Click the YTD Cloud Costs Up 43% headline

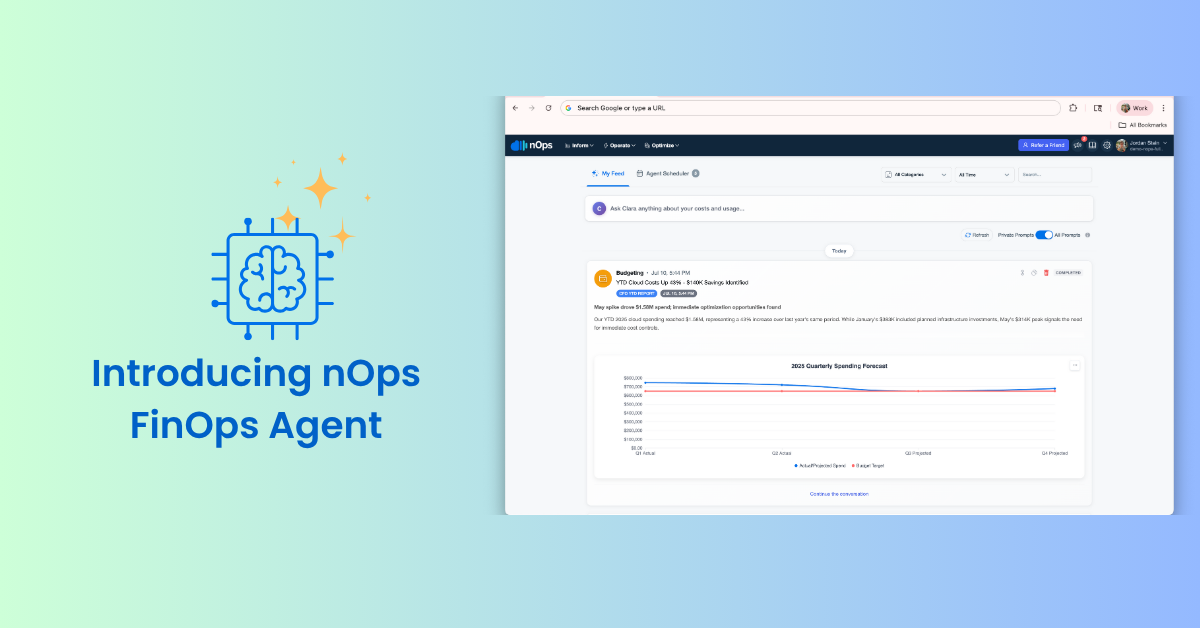(x=682, y=283)
